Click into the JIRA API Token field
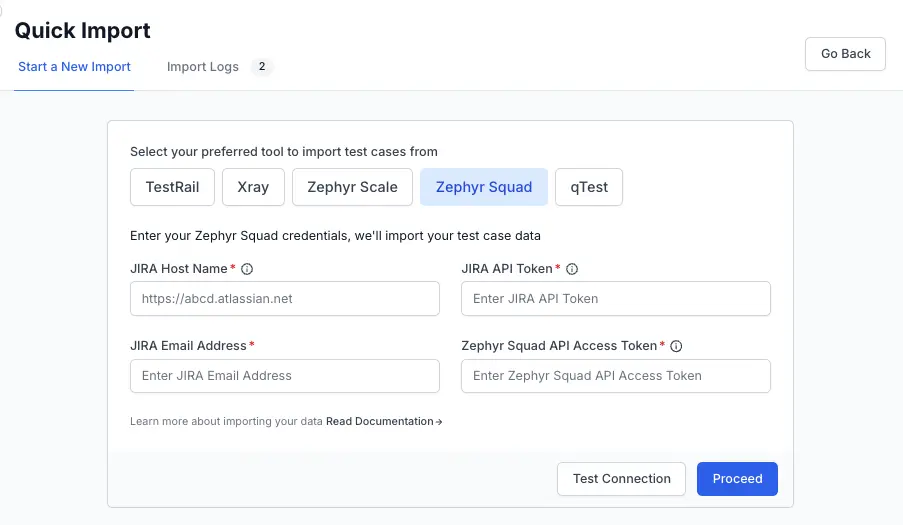The height and width of the screenshot is (525, 903). coord(616,299)
